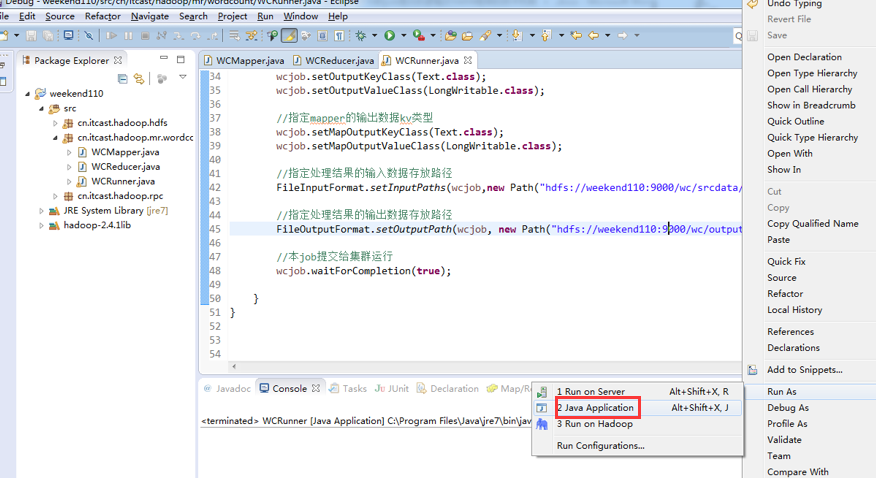Open Package Explorer view menu triangle
This screenshot has height=478, width=876.
183,77
